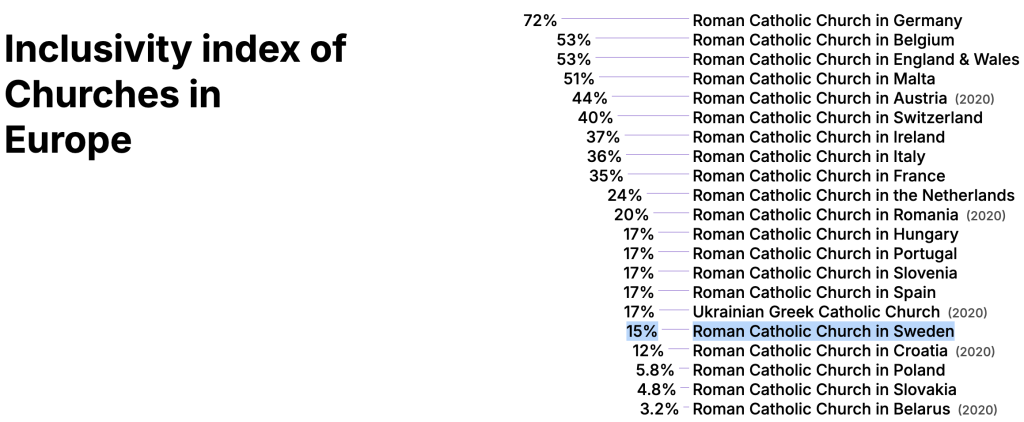Select Roman Catholic Church in Italy
The image size is (1024, 422).
pos(808,157)
